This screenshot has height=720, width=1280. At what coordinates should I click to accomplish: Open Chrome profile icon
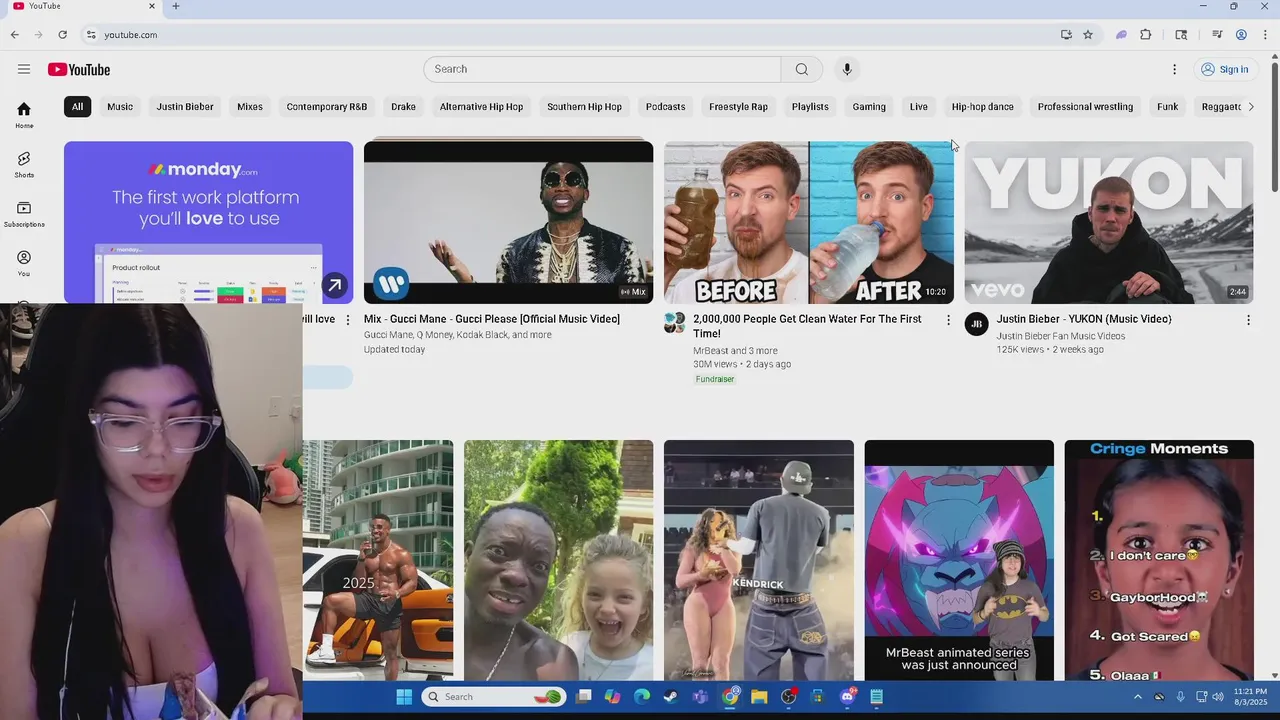1241,34
